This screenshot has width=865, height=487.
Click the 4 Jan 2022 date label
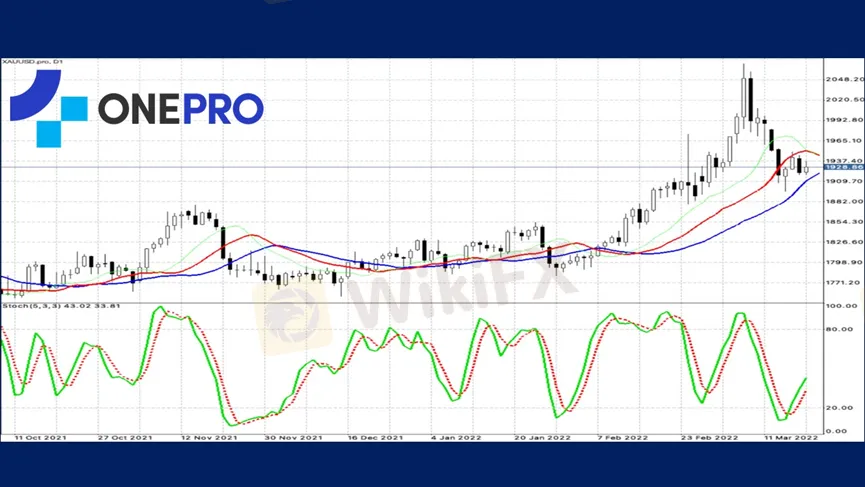tap(456, 437)
